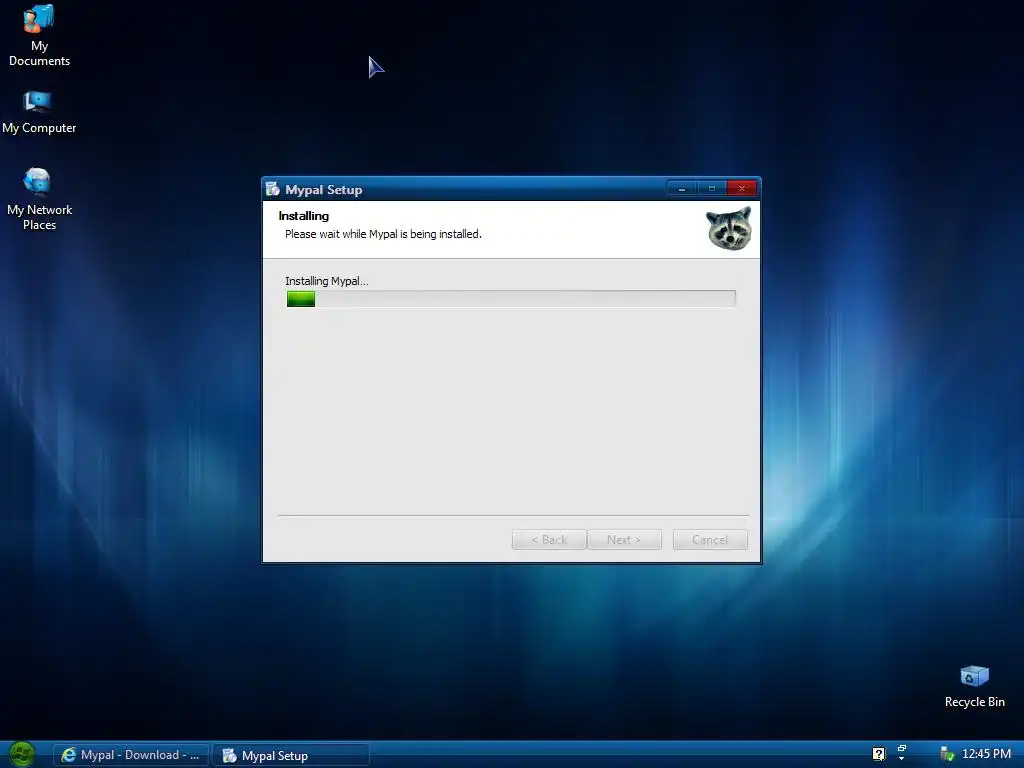1024x768 pixels.
Task: Click the green installation progress bar
Action: pyautogui.click(x=511, y=298)
